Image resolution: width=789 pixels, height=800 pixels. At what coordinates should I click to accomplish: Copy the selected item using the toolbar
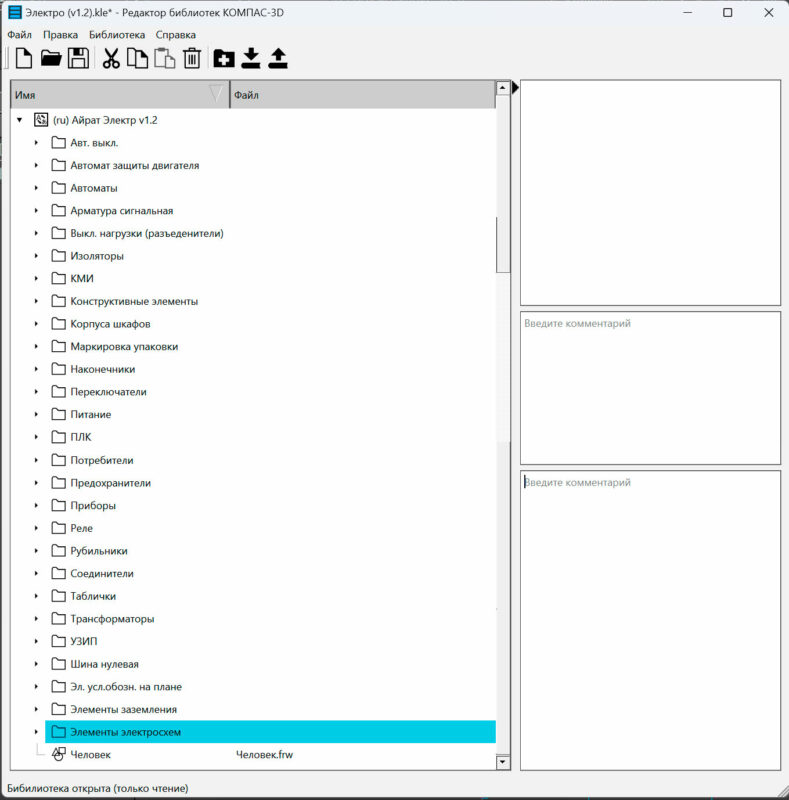coord(137,58)
